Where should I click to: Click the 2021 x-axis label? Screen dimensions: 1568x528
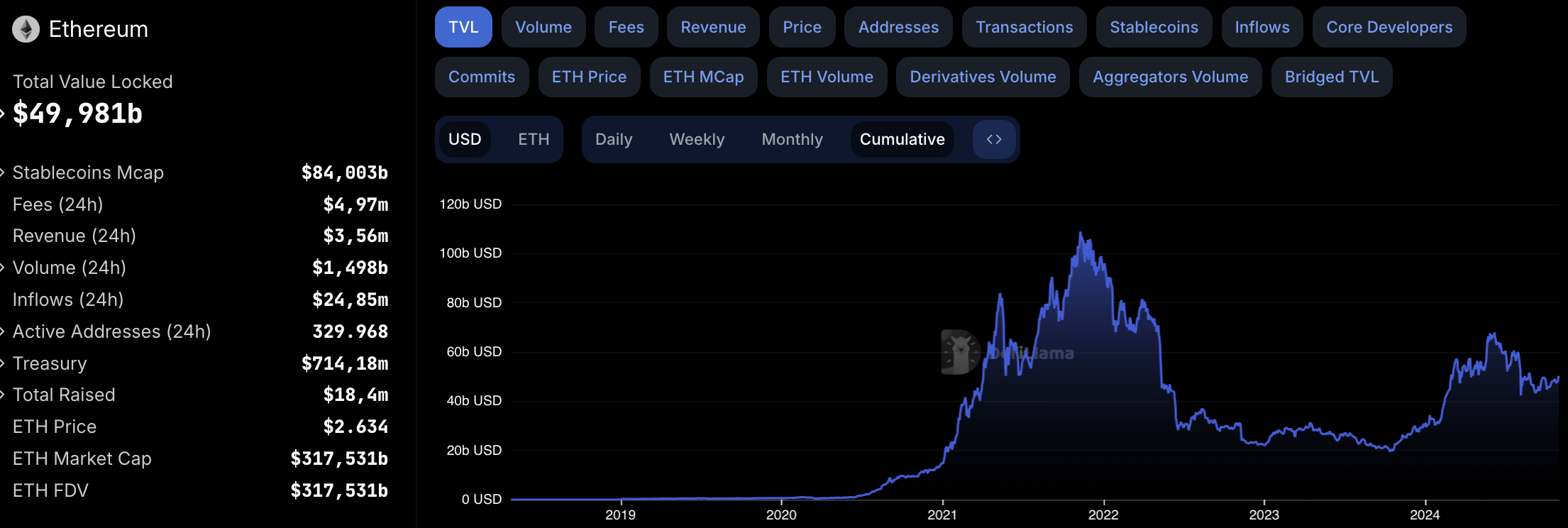(x=942, y=515)
